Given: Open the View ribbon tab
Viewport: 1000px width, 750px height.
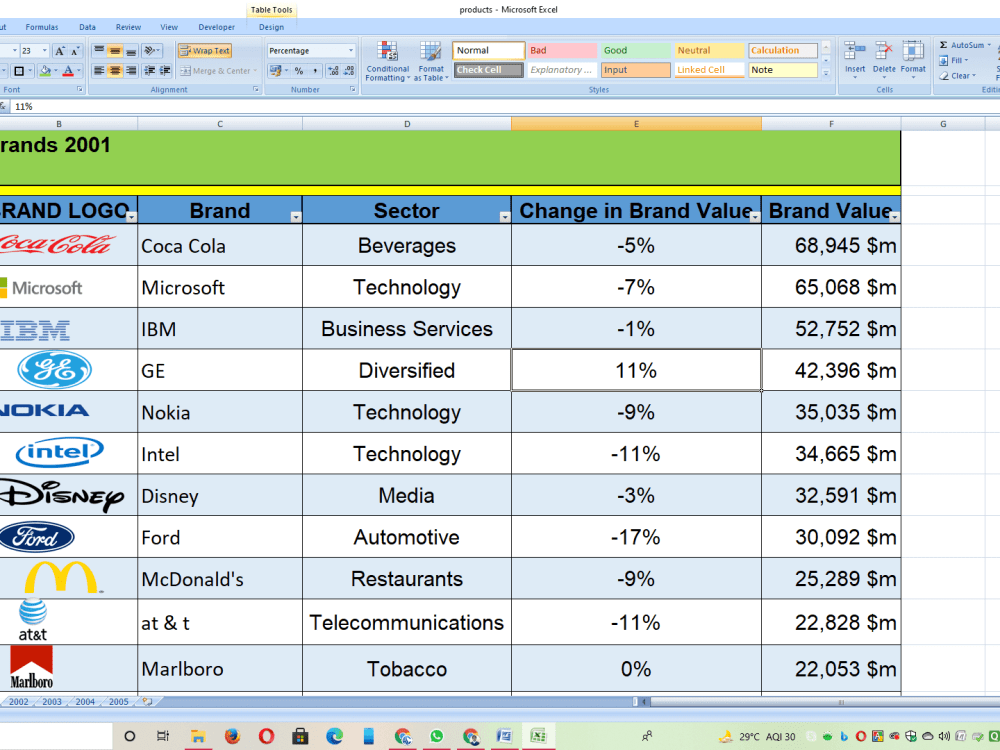Looking at the screenshot, I should (x=169, y=27).
